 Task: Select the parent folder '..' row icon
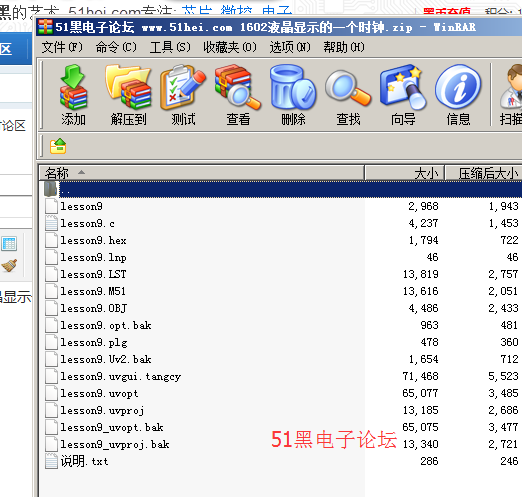[50, 189]
